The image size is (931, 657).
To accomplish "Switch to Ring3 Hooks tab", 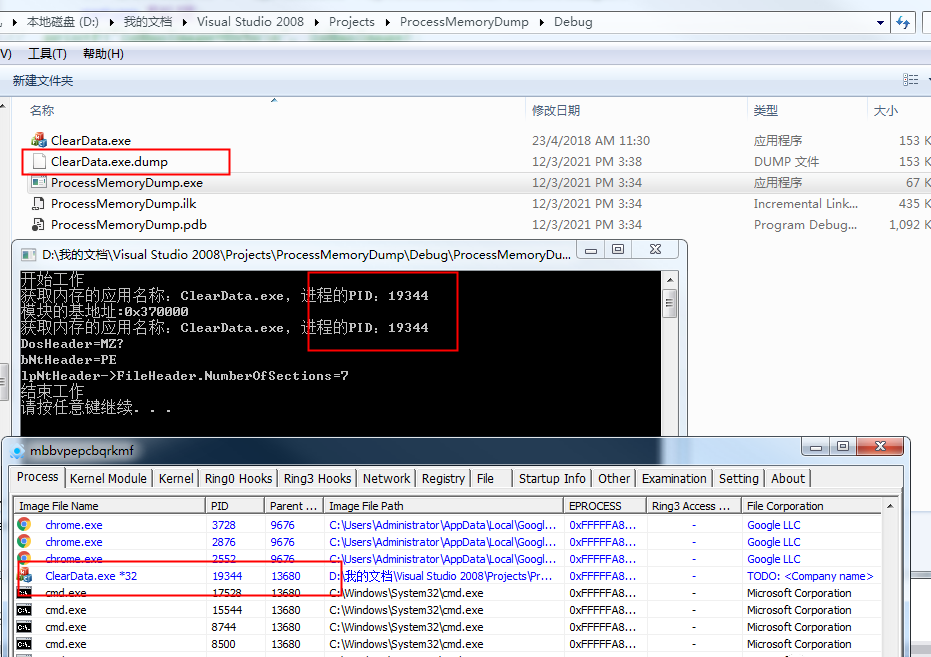I will (x=317, y=478).
